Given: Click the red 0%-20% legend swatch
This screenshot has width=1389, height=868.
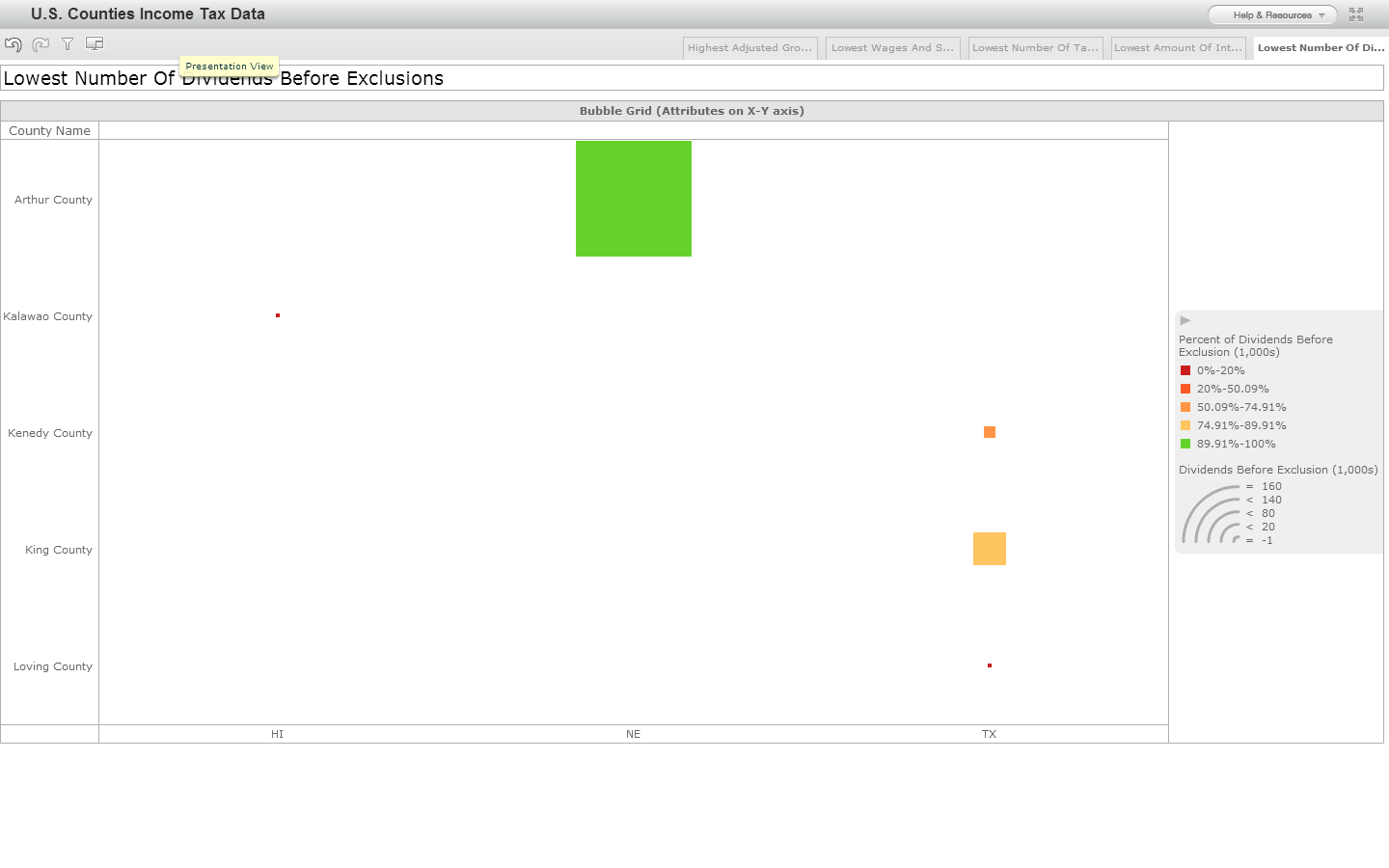Looking at the screenshot, I should pos(1185,370).
